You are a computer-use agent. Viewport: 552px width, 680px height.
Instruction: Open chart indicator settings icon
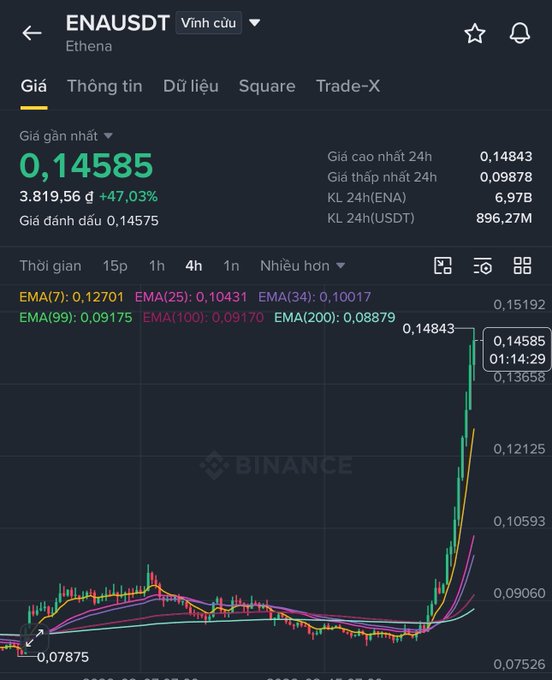[x=482, y=265]
